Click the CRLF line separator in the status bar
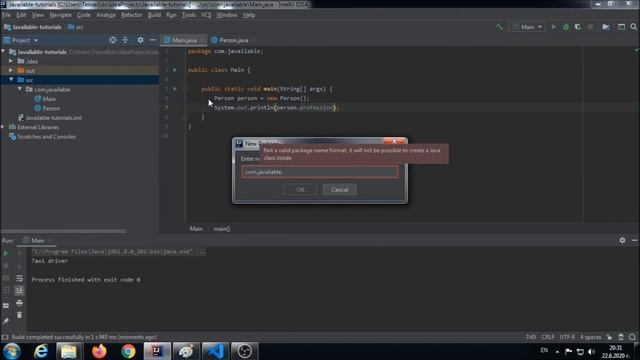The height and width of the screenshot is (360, 640). point(548,337)
